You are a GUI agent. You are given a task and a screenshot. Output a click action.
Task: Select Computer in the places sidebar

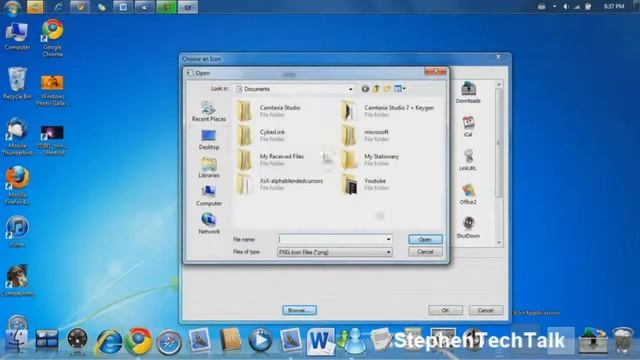coord(209,196)
